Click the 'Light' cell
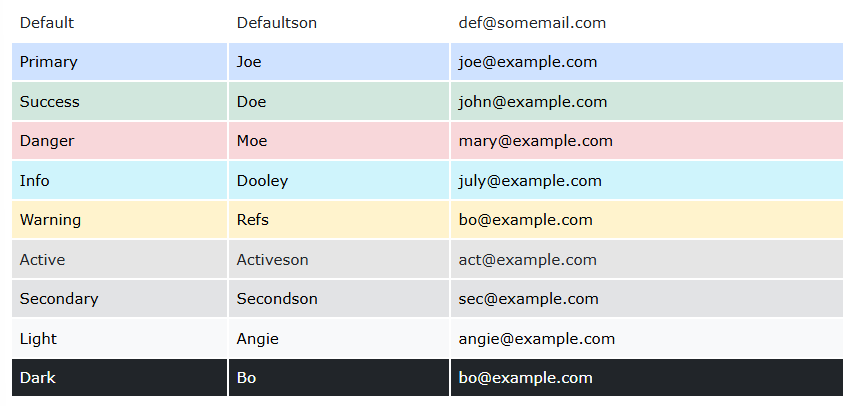The height and width of the screenshot is (406, 851). coord(119,339)
